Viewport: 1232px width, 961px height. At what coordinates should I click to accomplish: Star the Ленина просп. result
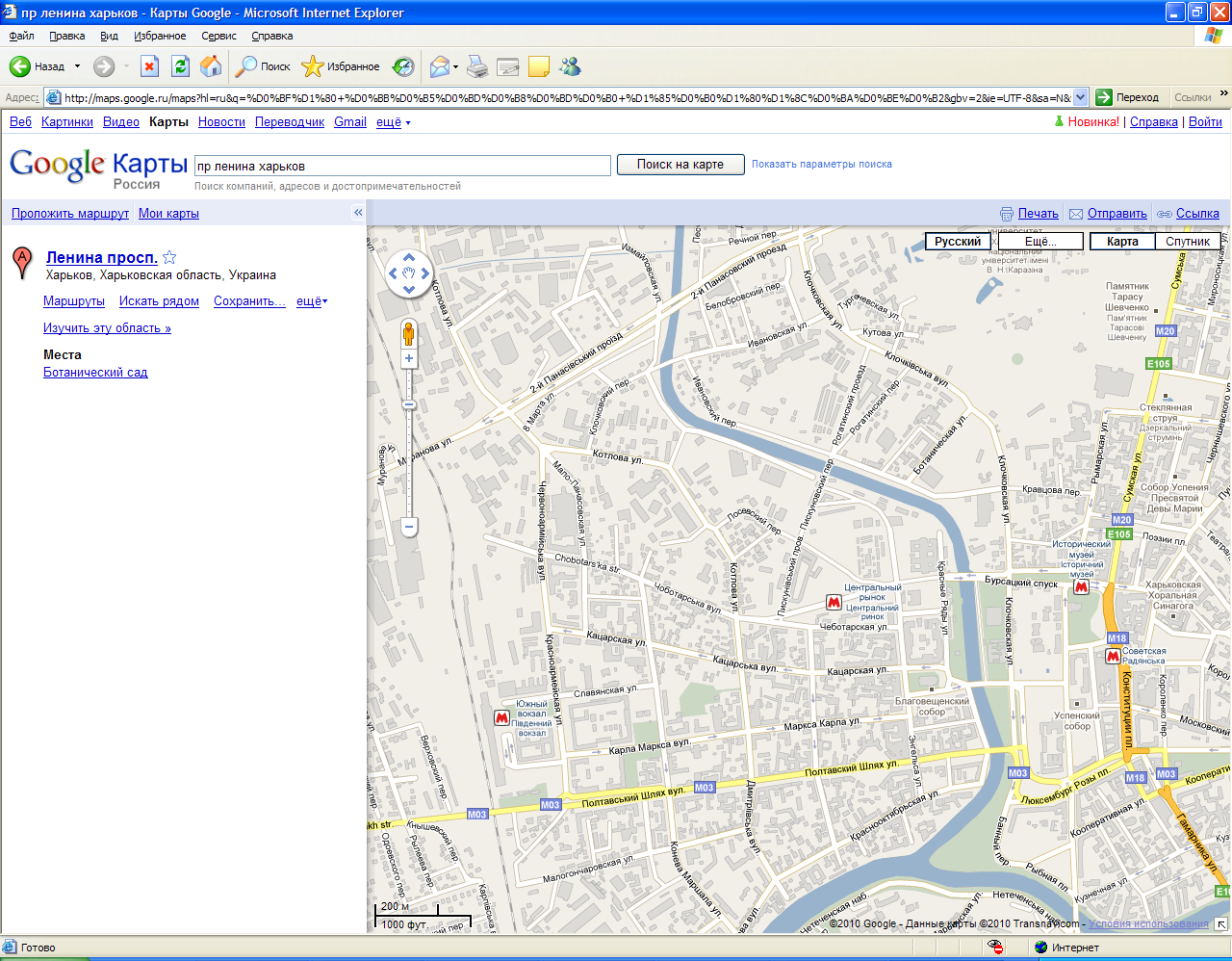[x=169, y=257]
